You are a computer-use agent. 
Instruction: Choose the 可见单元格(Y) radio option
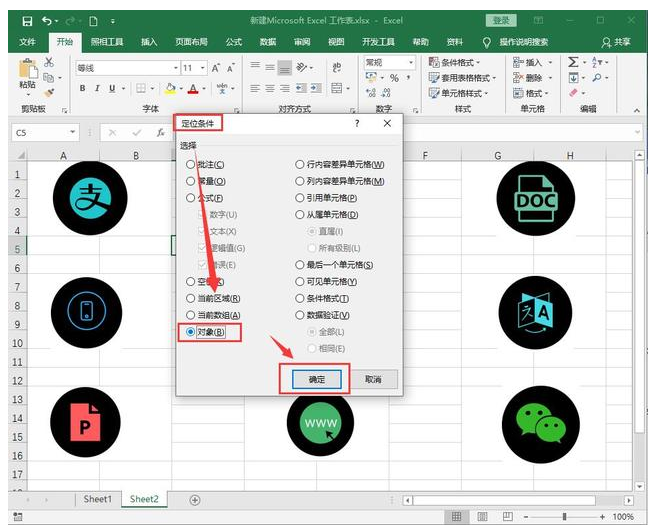click(x=300, y=281)
